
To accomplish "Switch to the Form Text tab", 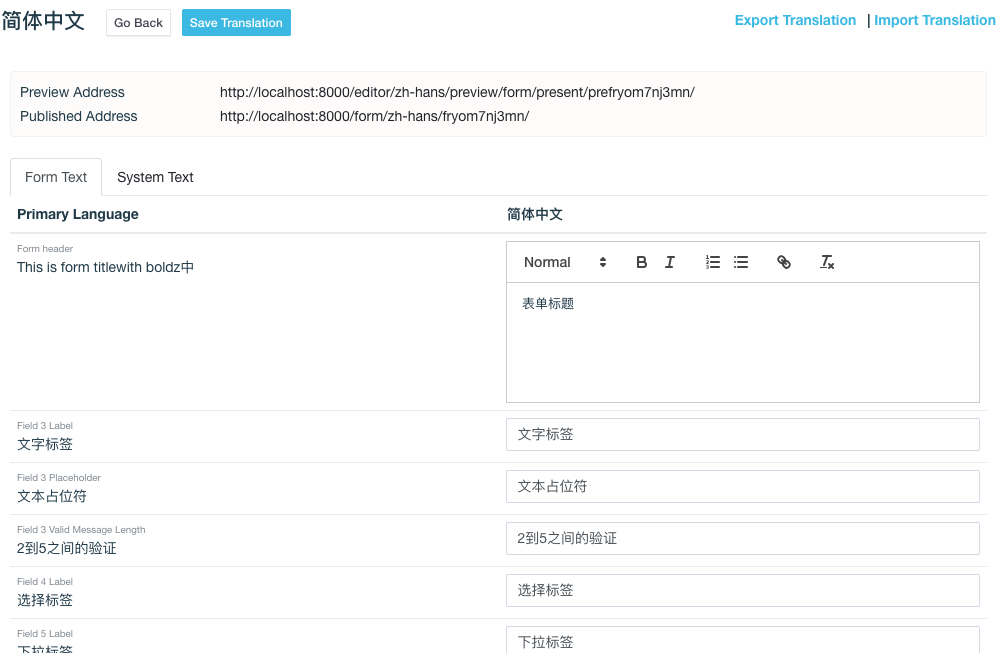I will click(55, 177).
